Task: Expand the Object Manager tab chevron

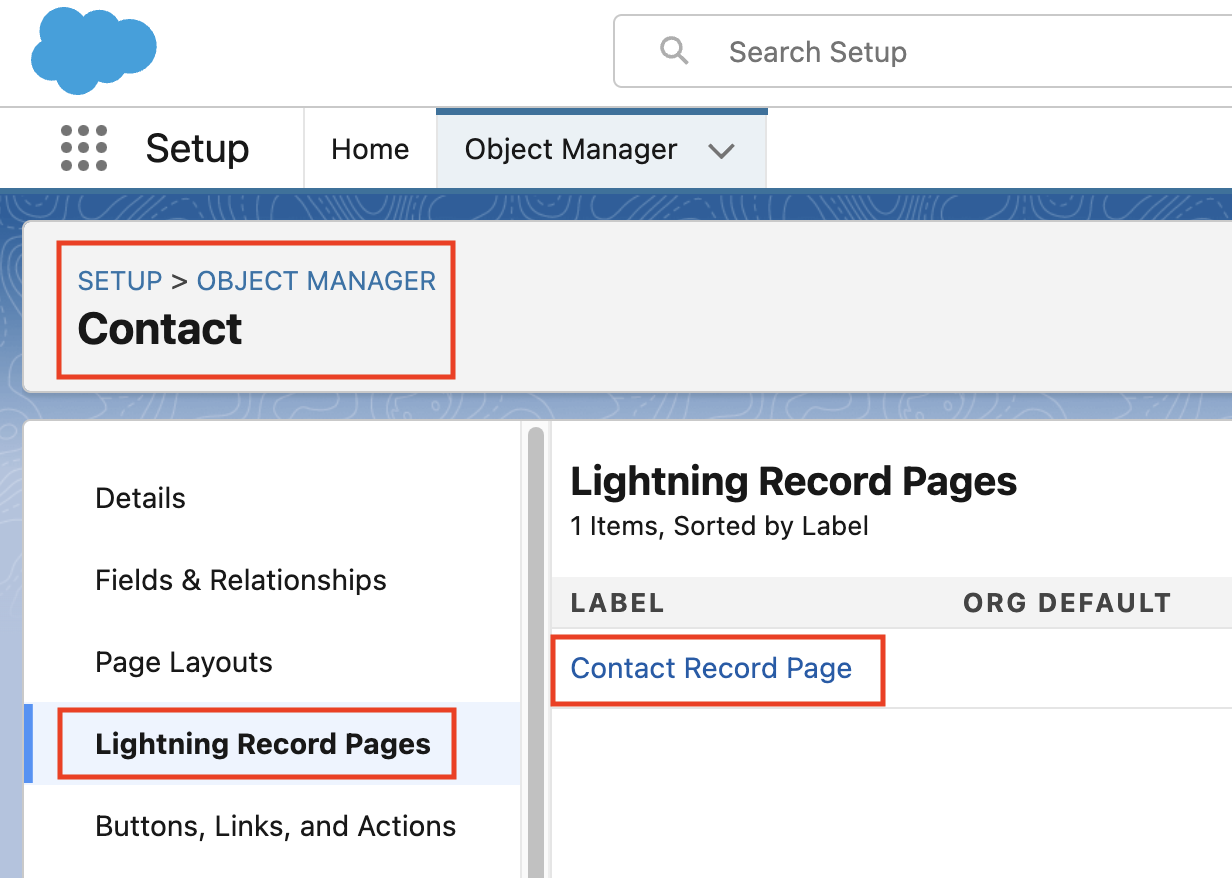Action: [x=721, y=151]
